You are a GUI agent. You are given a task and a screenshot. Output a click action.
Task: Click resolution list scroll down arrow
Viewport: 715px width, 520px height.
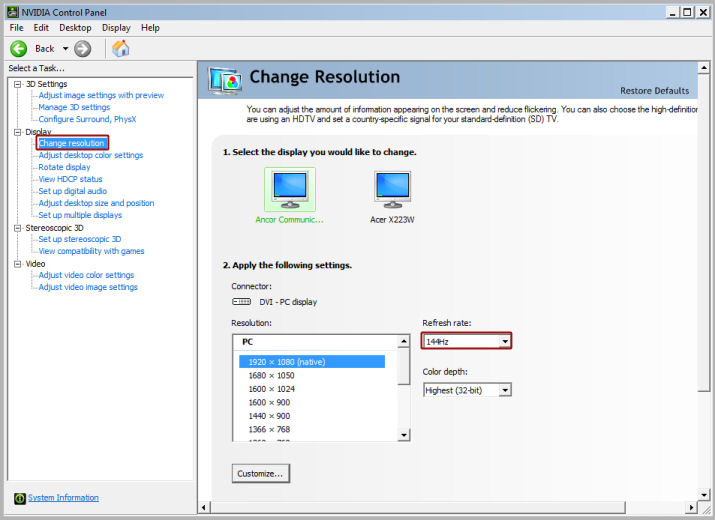404,435
